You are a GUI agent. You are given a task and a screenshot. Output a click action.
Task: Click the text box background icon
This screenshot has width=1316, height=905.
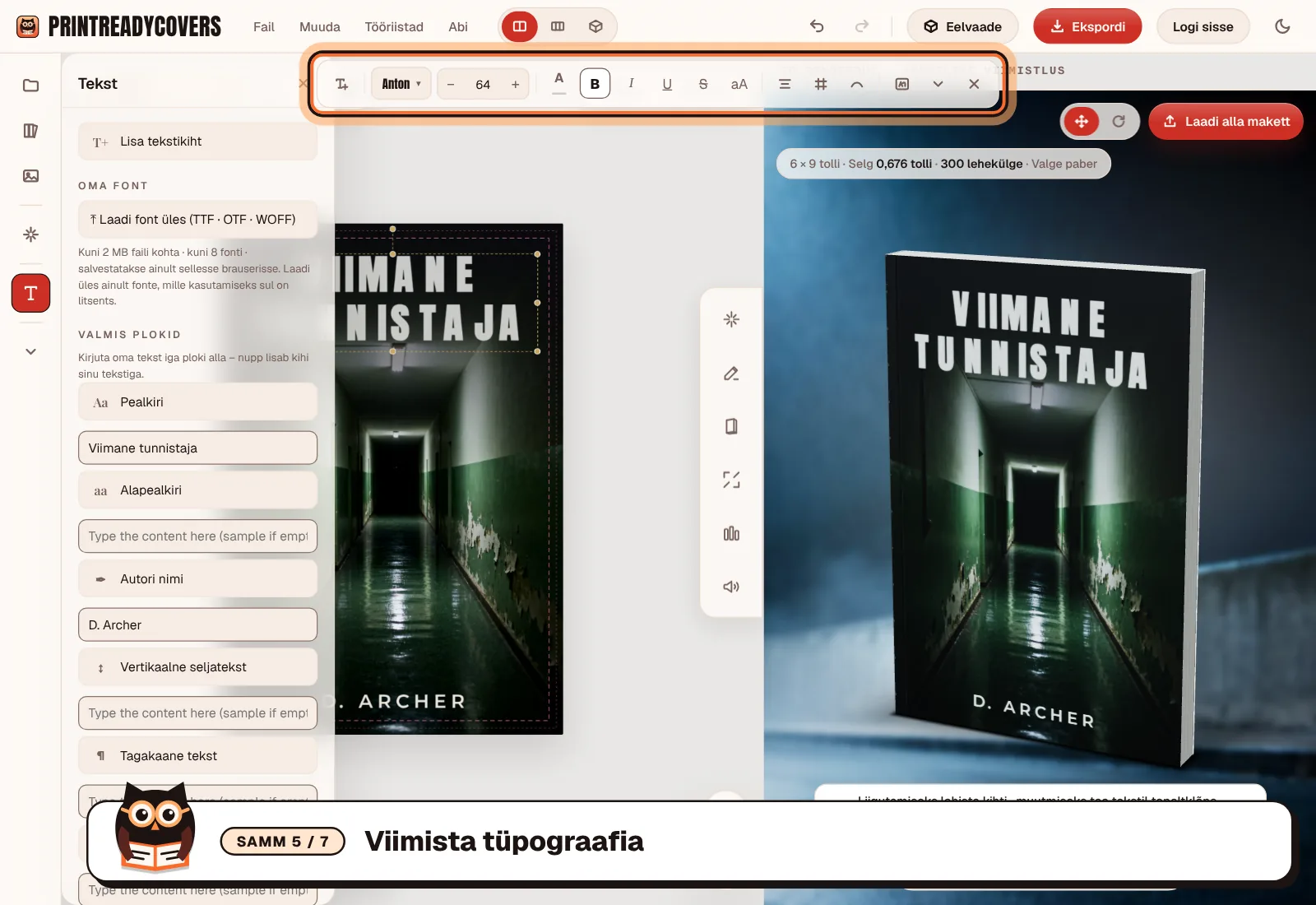[x=902, y=84]
